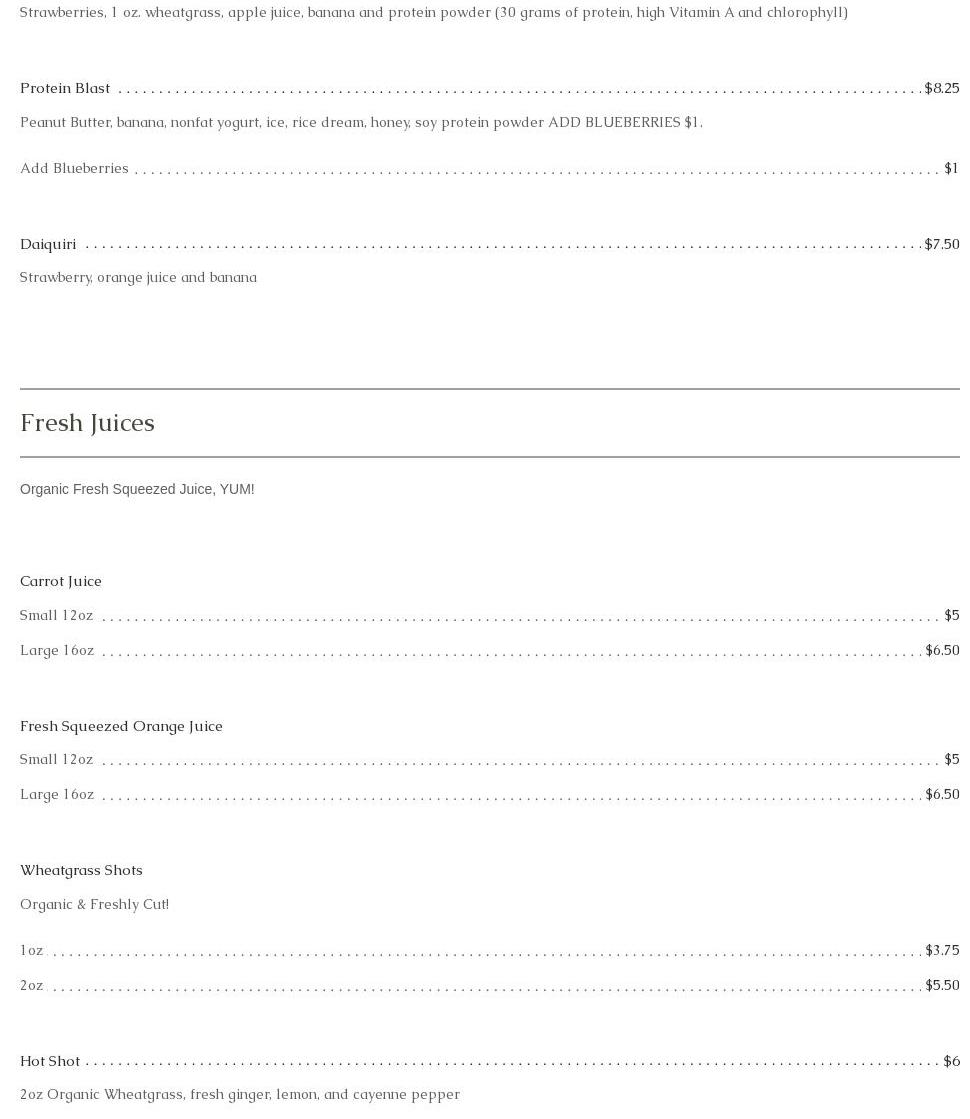Click the Organic & Freshly Cut! description
The width and height of the screenshot is (970, 1119).
[94, 904]
